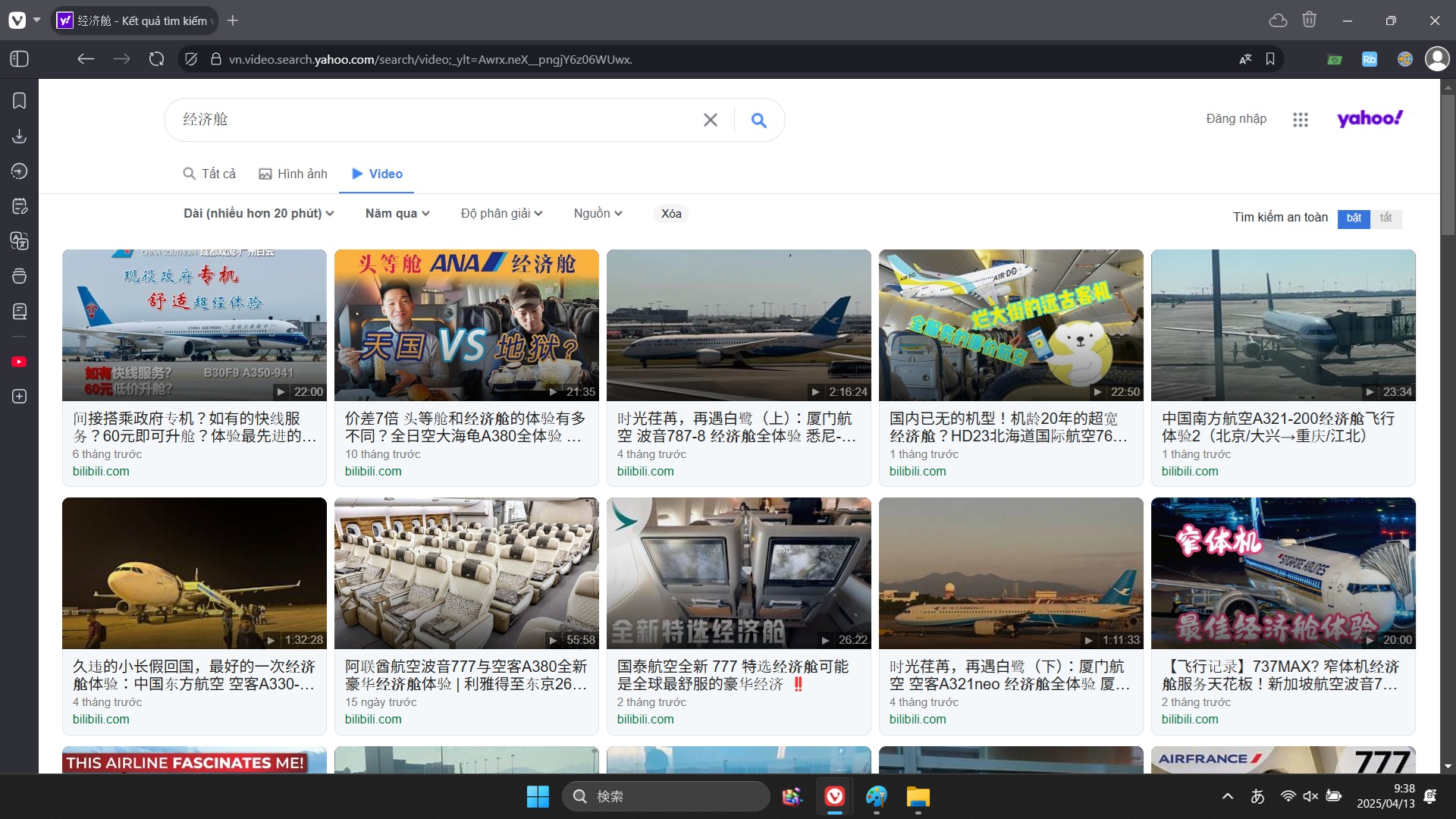Click the Đăng nhập sign-in link
The height and width of the screenshot is (819, 1456).
tap(1236, 119)
